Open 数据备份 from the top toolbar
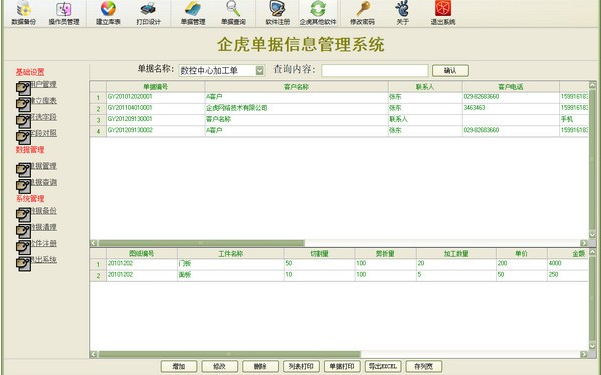 point(24,13)
